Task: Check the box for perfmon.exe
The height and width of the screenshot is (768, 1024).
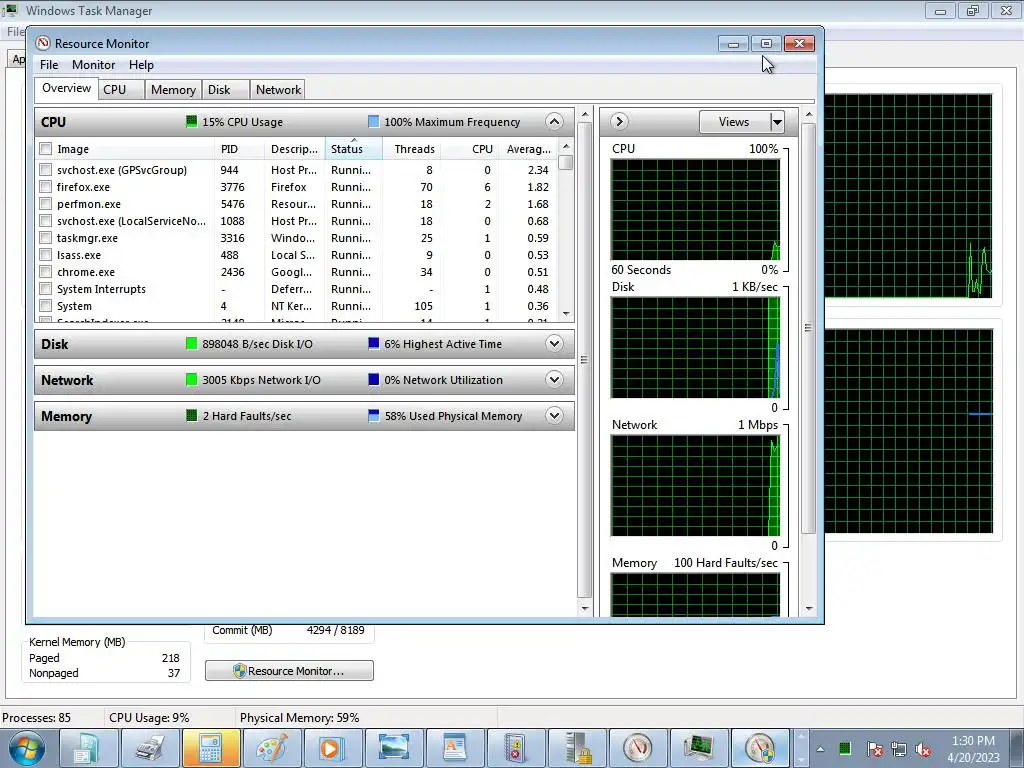Action: click(46, 204)
